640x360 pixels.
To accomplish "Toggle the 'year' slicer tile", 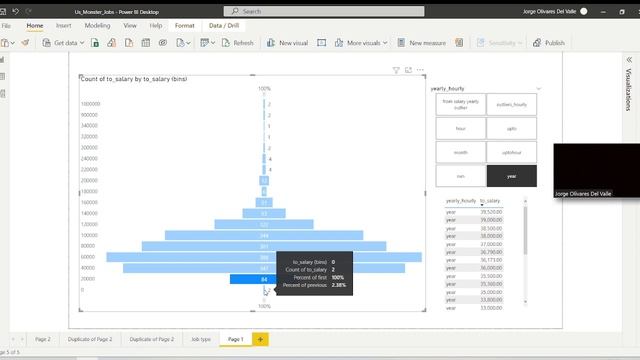I will pos(511,176).
